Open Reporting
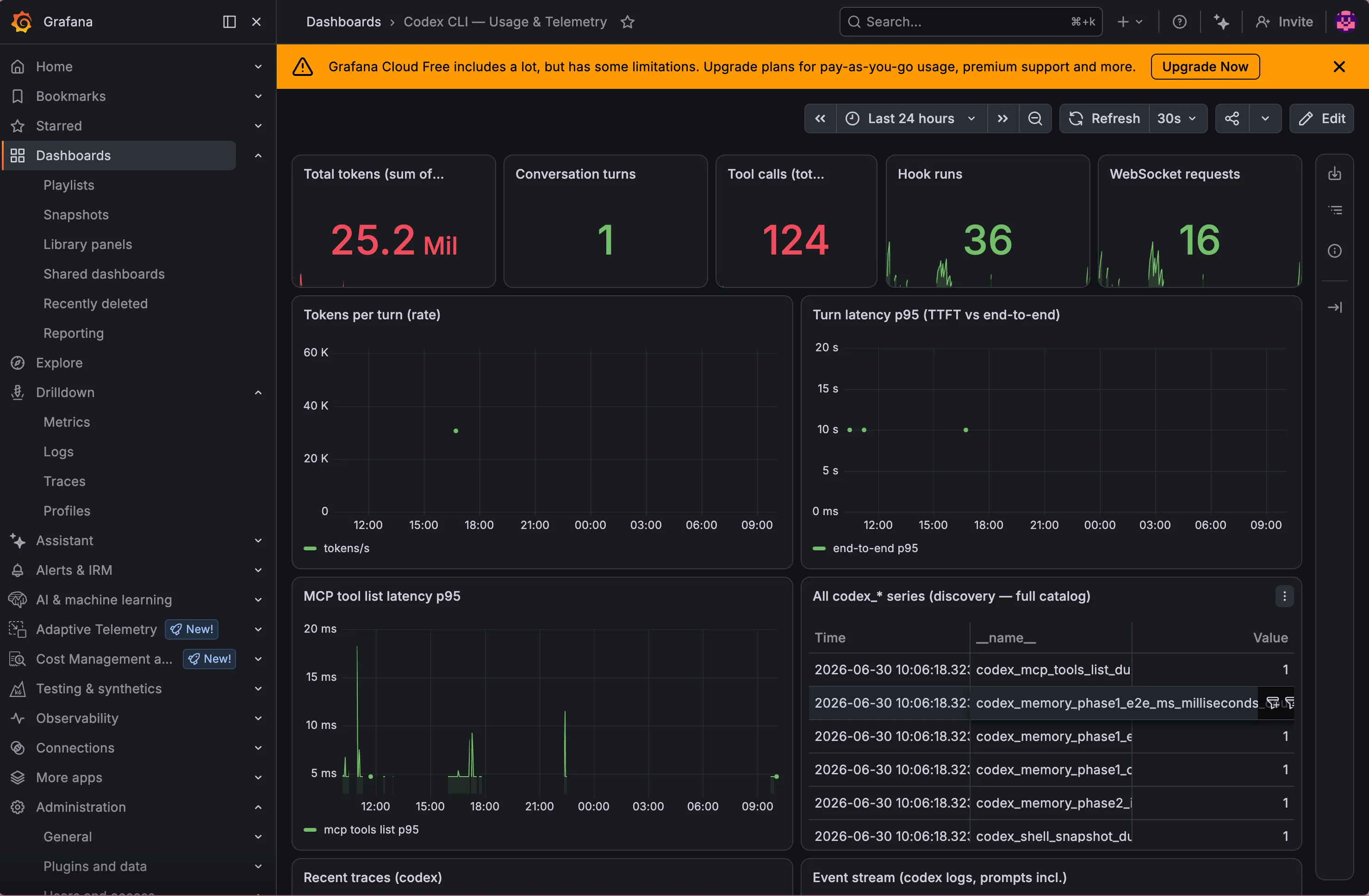1369x896 pixels. (74, 333)
